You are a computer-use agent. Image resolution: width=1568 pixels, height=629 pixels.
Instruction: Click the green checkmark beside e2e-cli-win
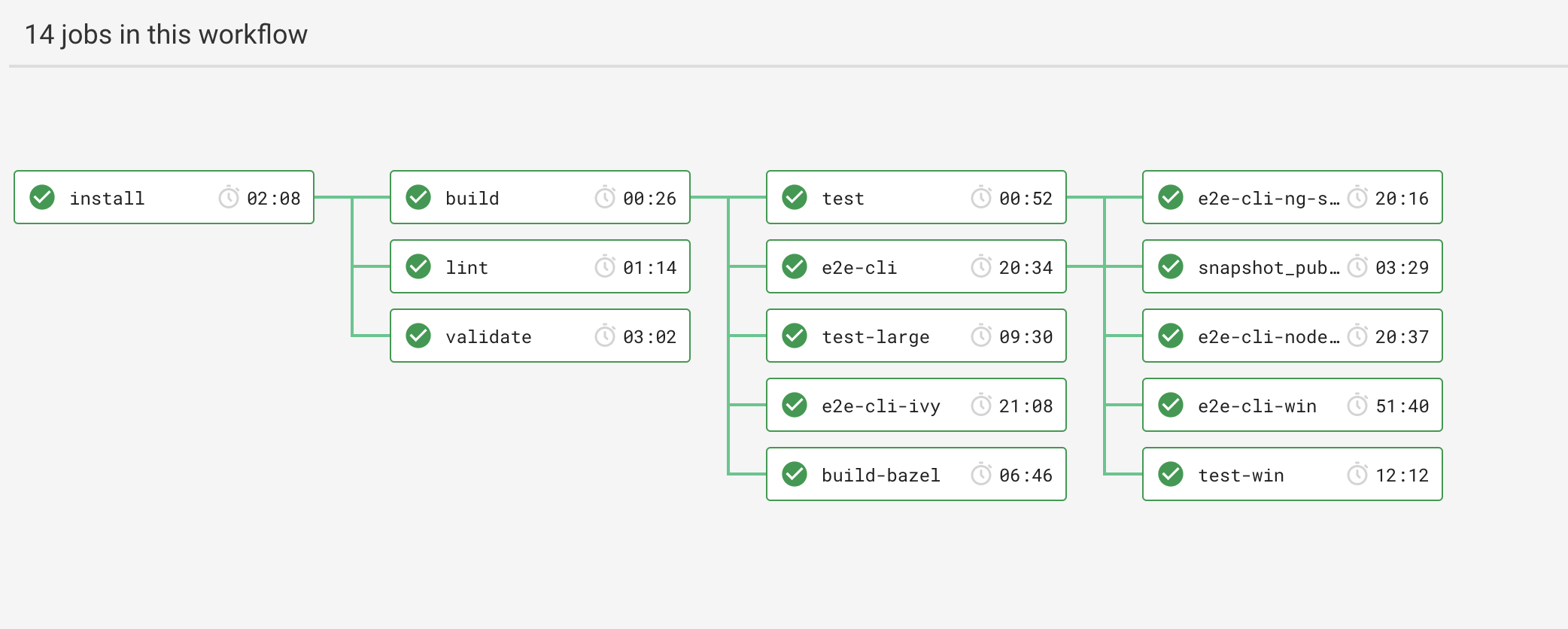(1171, 405)
